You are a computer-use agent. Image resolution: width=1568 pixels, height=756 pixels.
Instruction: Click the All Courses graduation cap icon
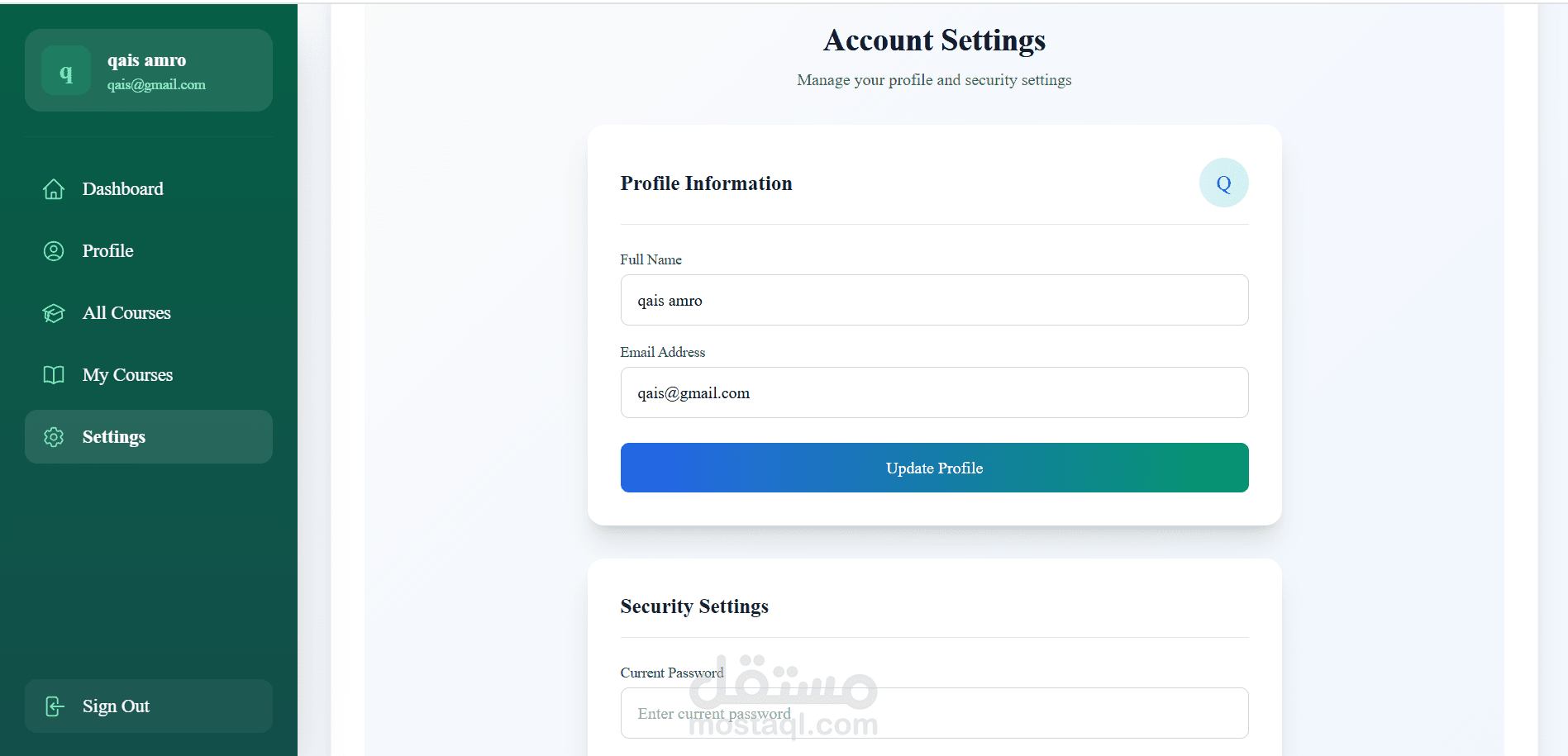(54, 313)
